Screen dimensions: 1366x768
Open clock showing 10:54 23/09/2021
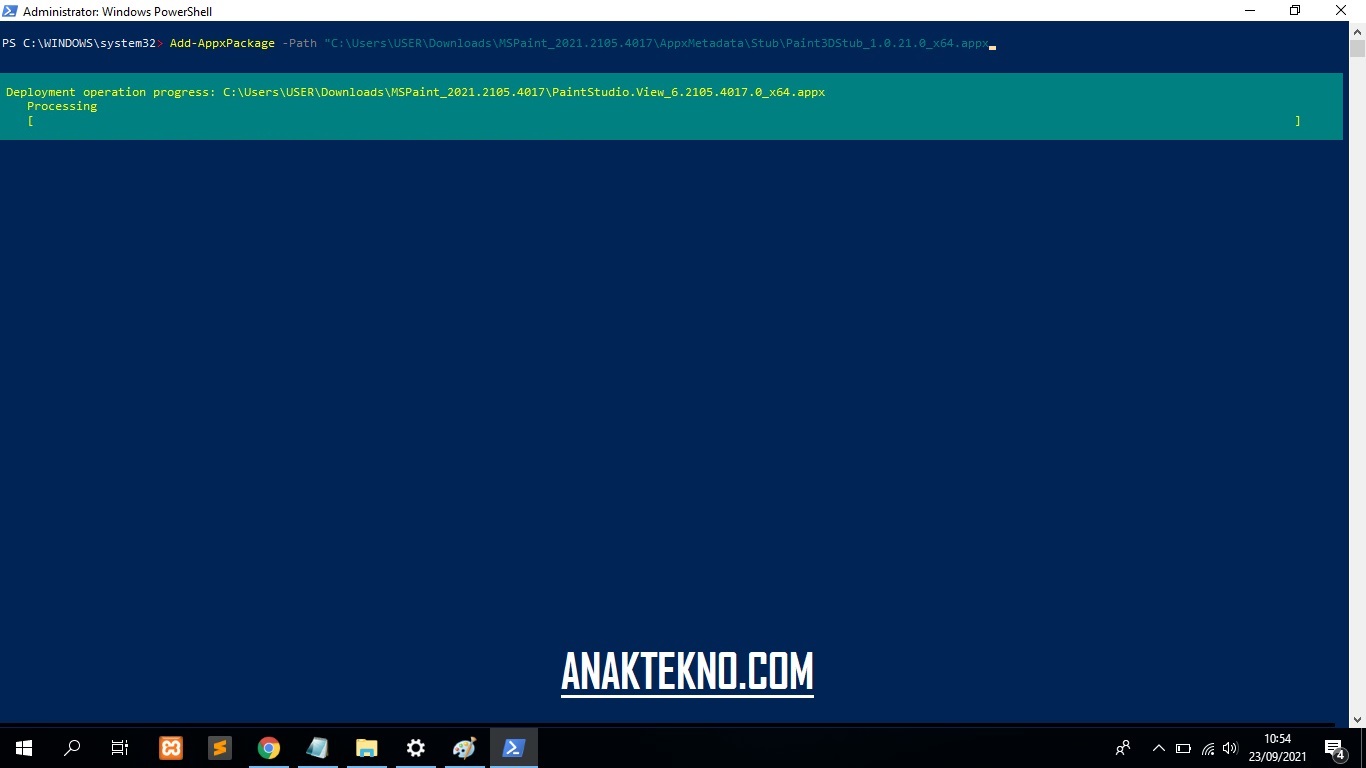[1277, 748]
